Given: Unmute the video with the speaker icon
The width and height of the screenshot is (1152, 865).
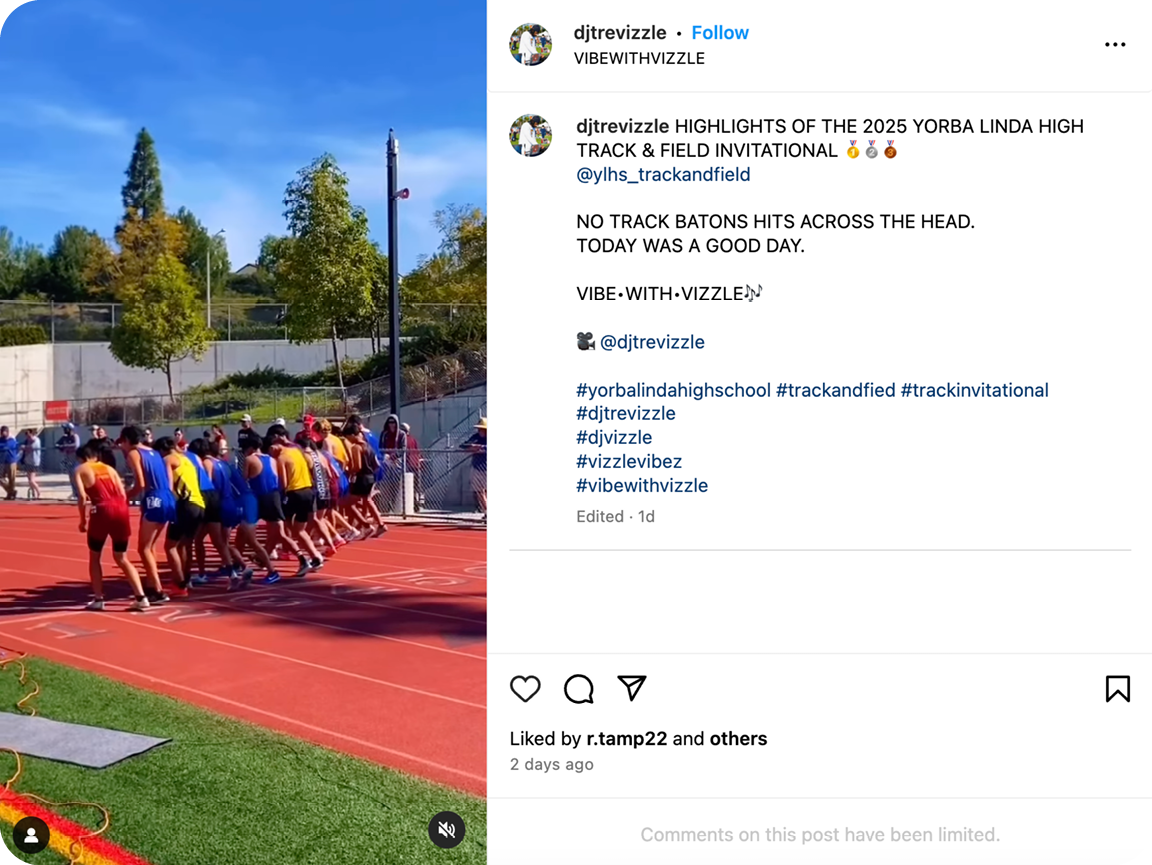Looking at the screenshot, I should click(447, 829).
